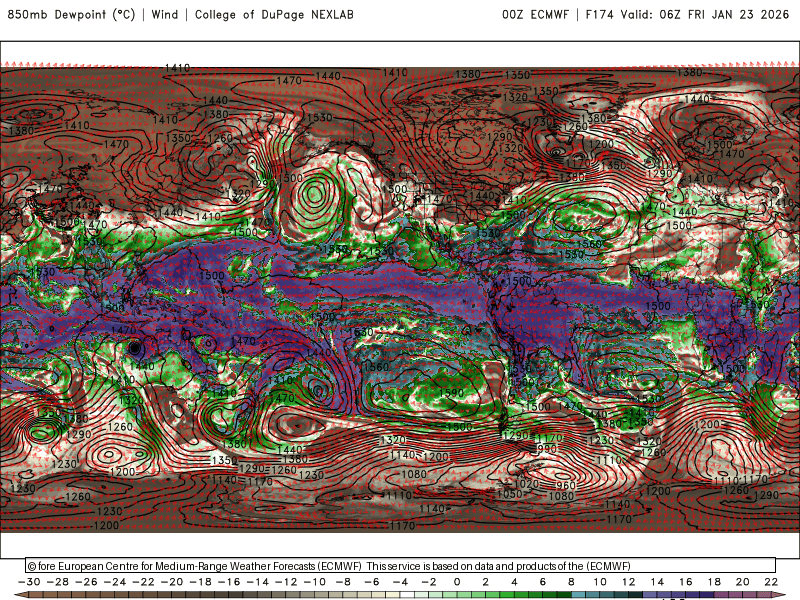Image resolution: width=800 pixels, height=600 pixels.
Task: Click the -4 value on color scale
Action: tap(400, 582)
